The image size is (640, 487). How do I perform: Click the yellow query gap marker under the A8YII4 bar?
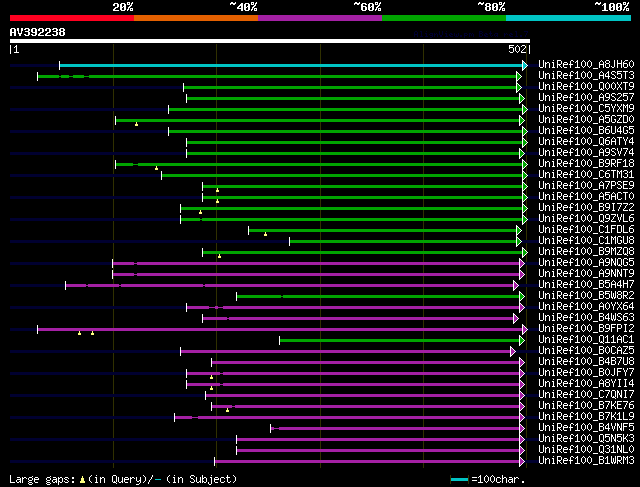pyautogui.click(x=211, y=388)
